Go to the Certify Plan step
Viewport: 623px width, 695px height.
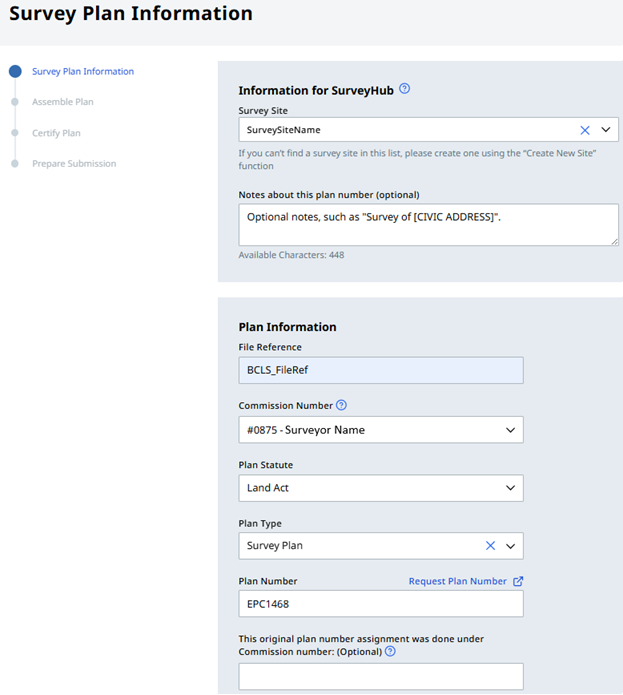56,133
